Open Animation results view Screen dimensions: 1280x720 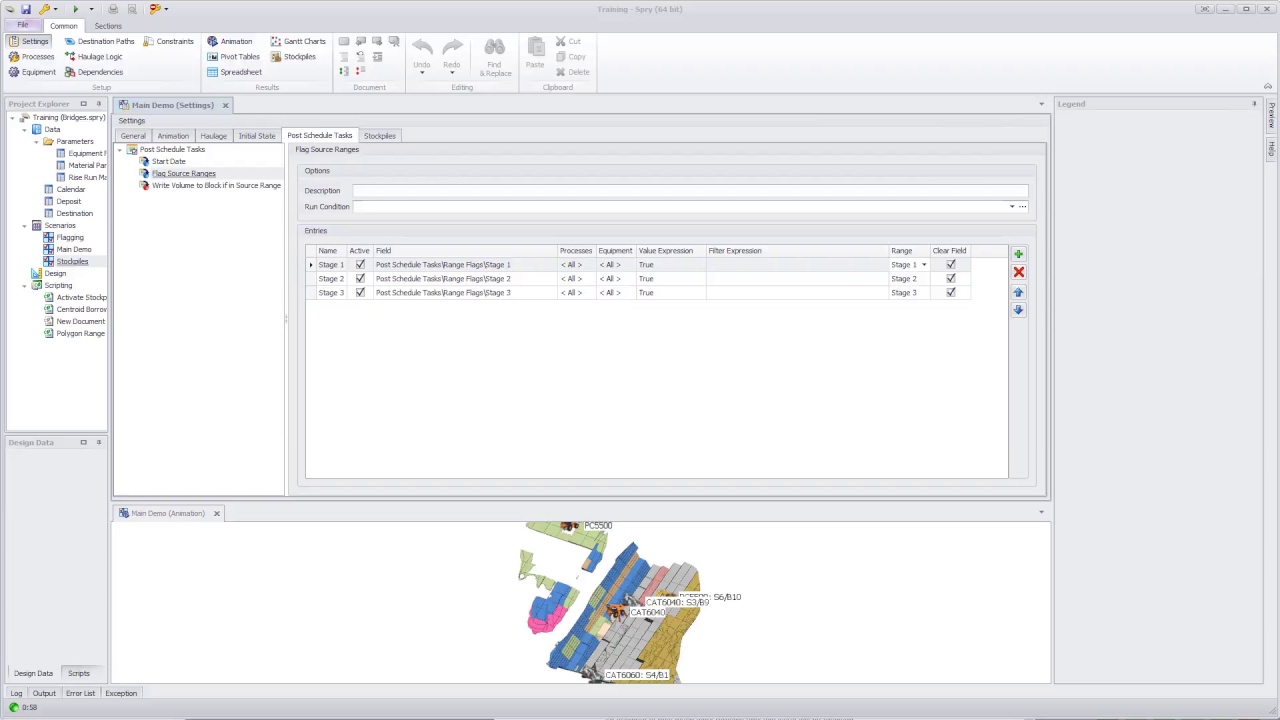[230, 41]
